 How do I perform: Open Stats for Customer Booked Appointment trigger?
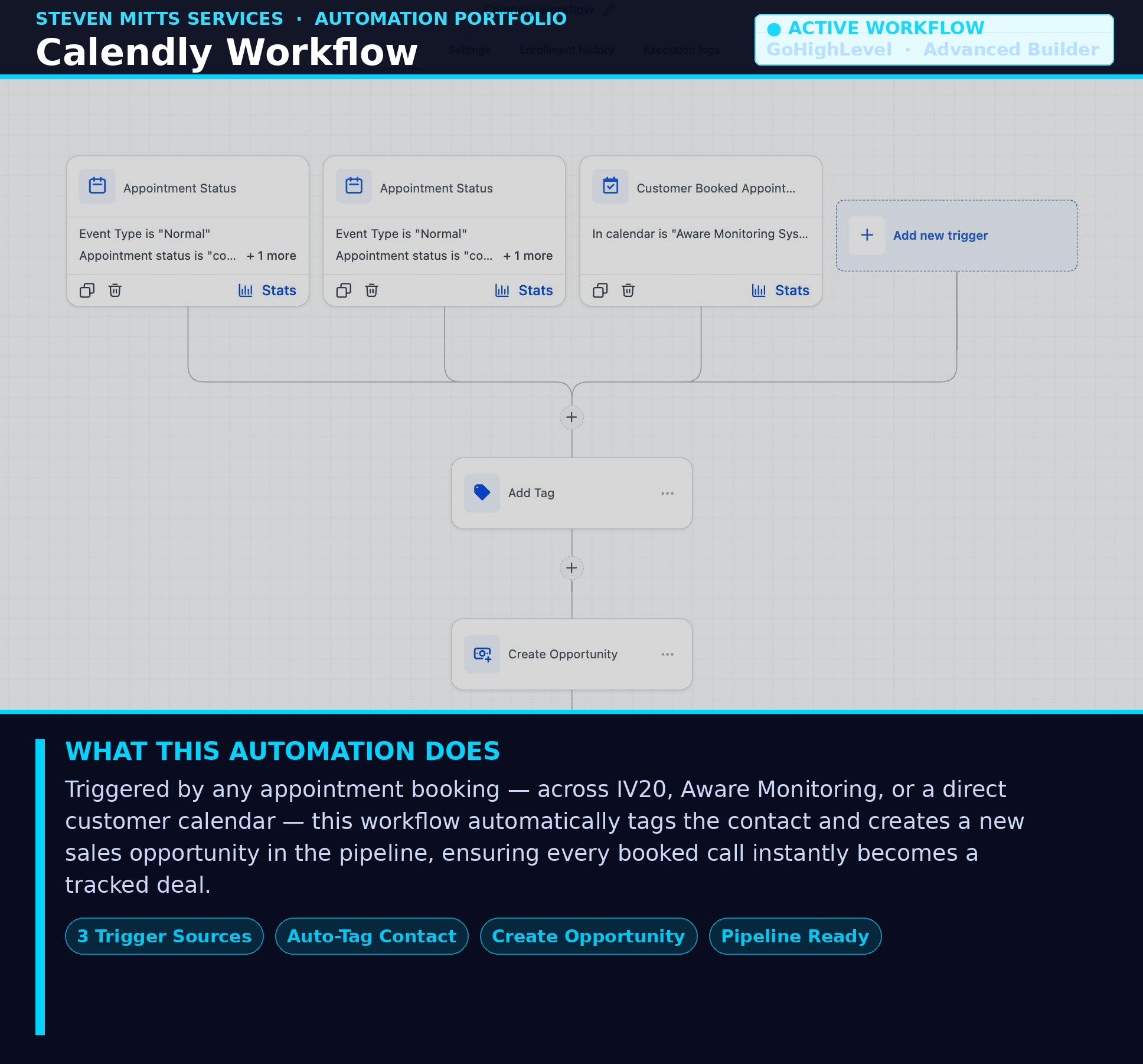780,291
